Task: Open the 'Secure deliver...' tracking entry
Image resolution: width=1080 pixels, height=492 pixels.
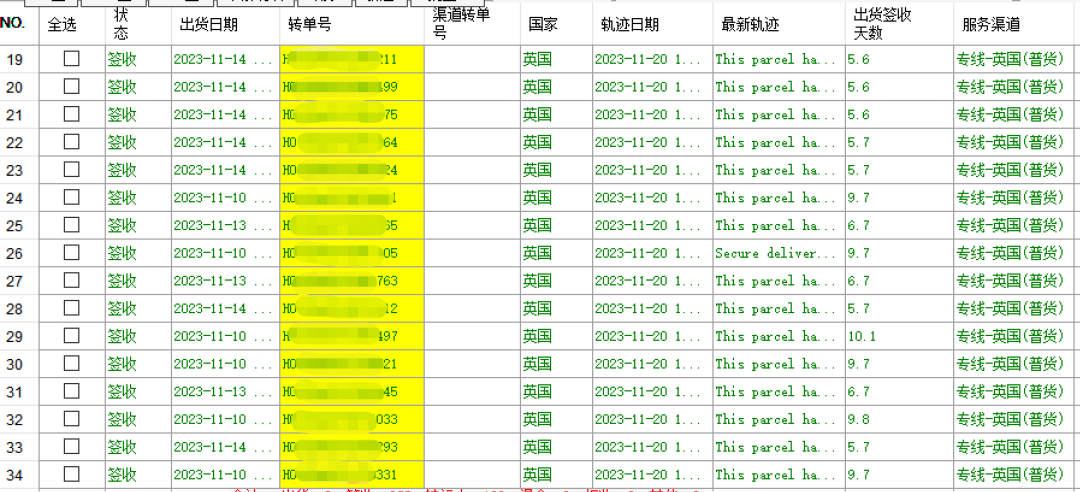Action: pyautogui.click(x=774, y=253)
